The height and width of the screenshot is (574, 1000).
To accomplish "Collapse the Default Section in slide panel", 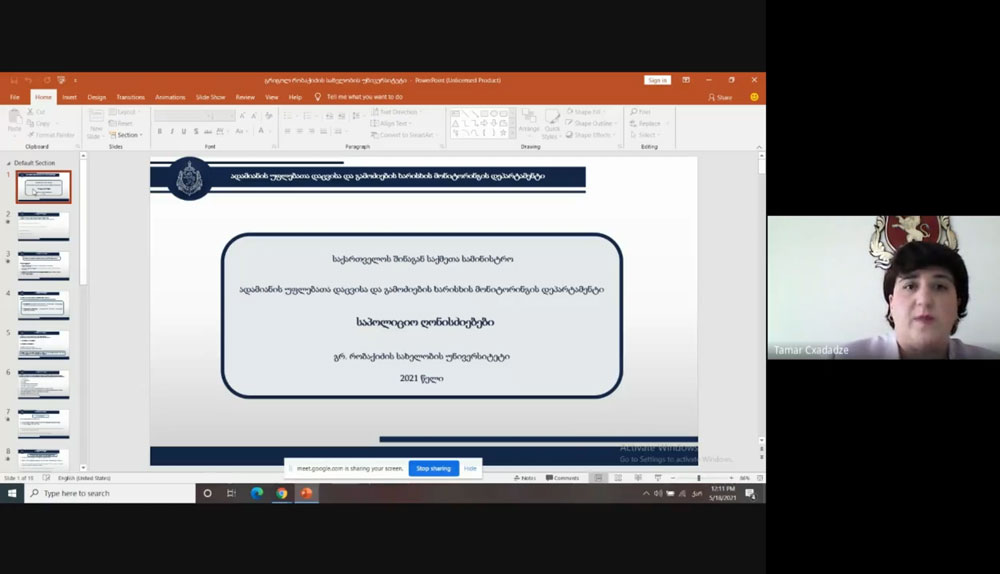I will pyautogui.click(x=10, y=162).
